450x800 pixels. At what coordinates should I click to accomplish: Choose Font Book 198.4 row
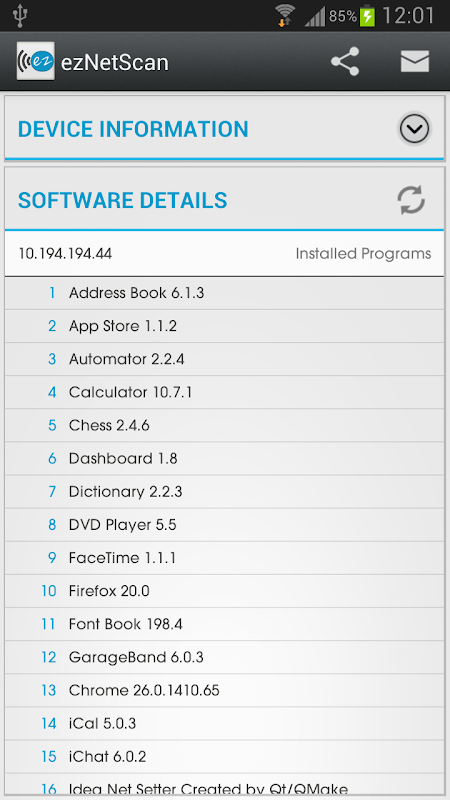point(224,624)
